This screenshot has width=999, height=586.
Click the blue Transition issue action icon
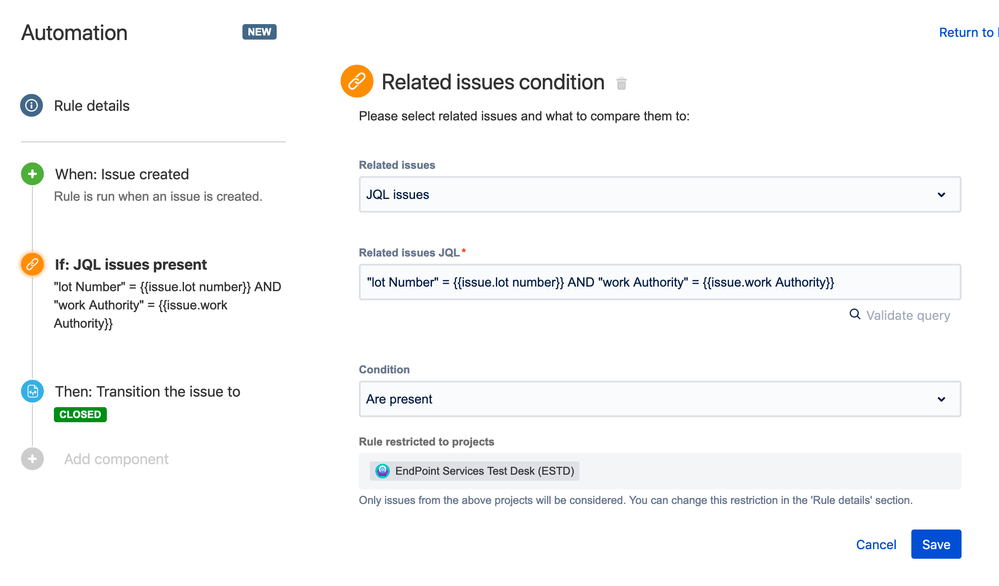tap(32, 391)
